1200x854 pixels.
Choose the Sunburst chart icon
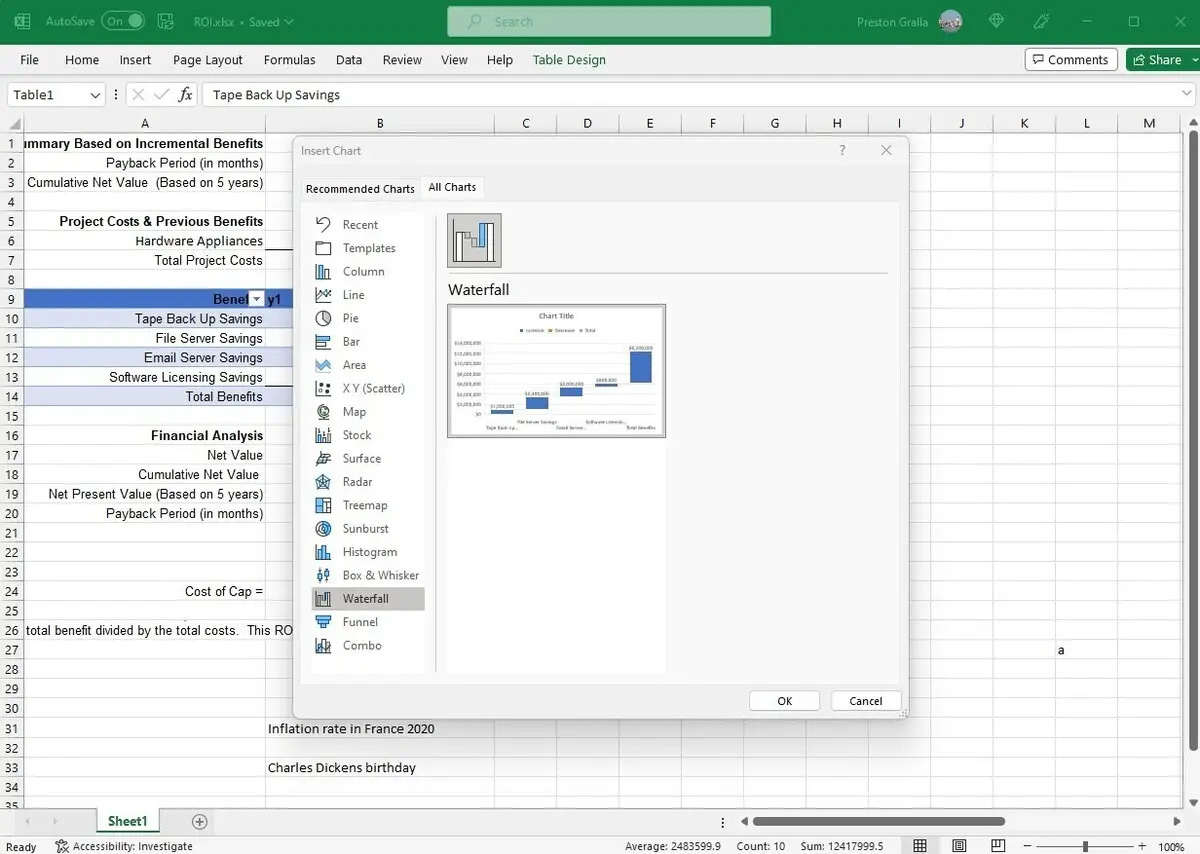pyautogui.click(x=323, y=529)
